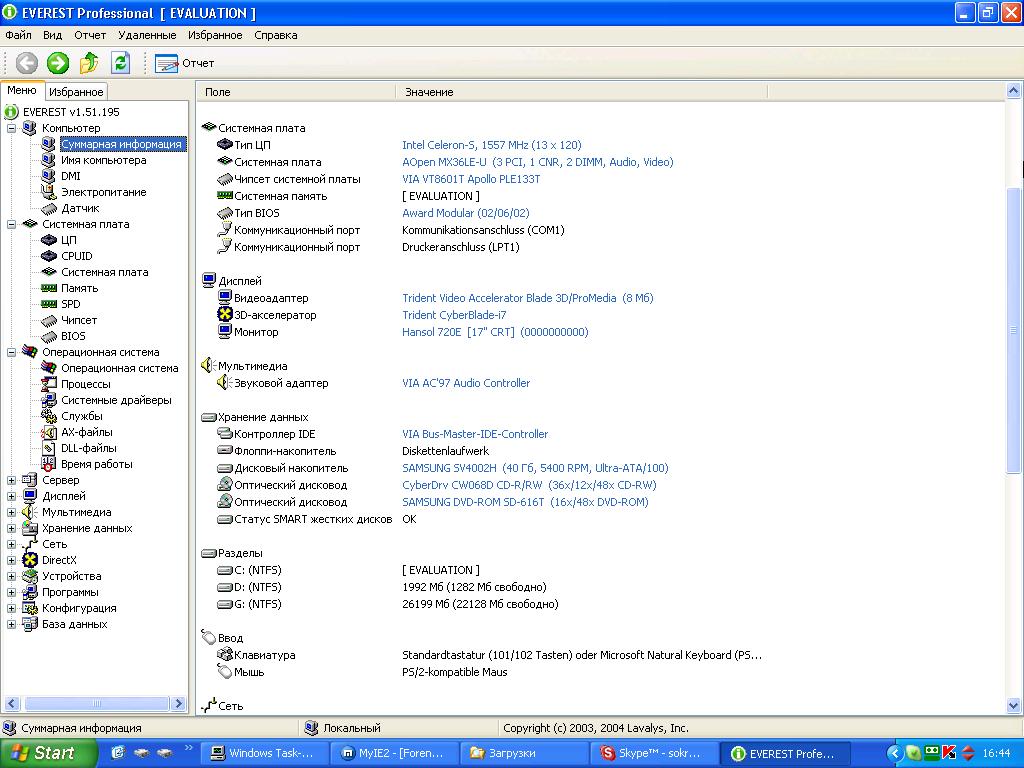Open the Файл menu

[x=18, y=35]
